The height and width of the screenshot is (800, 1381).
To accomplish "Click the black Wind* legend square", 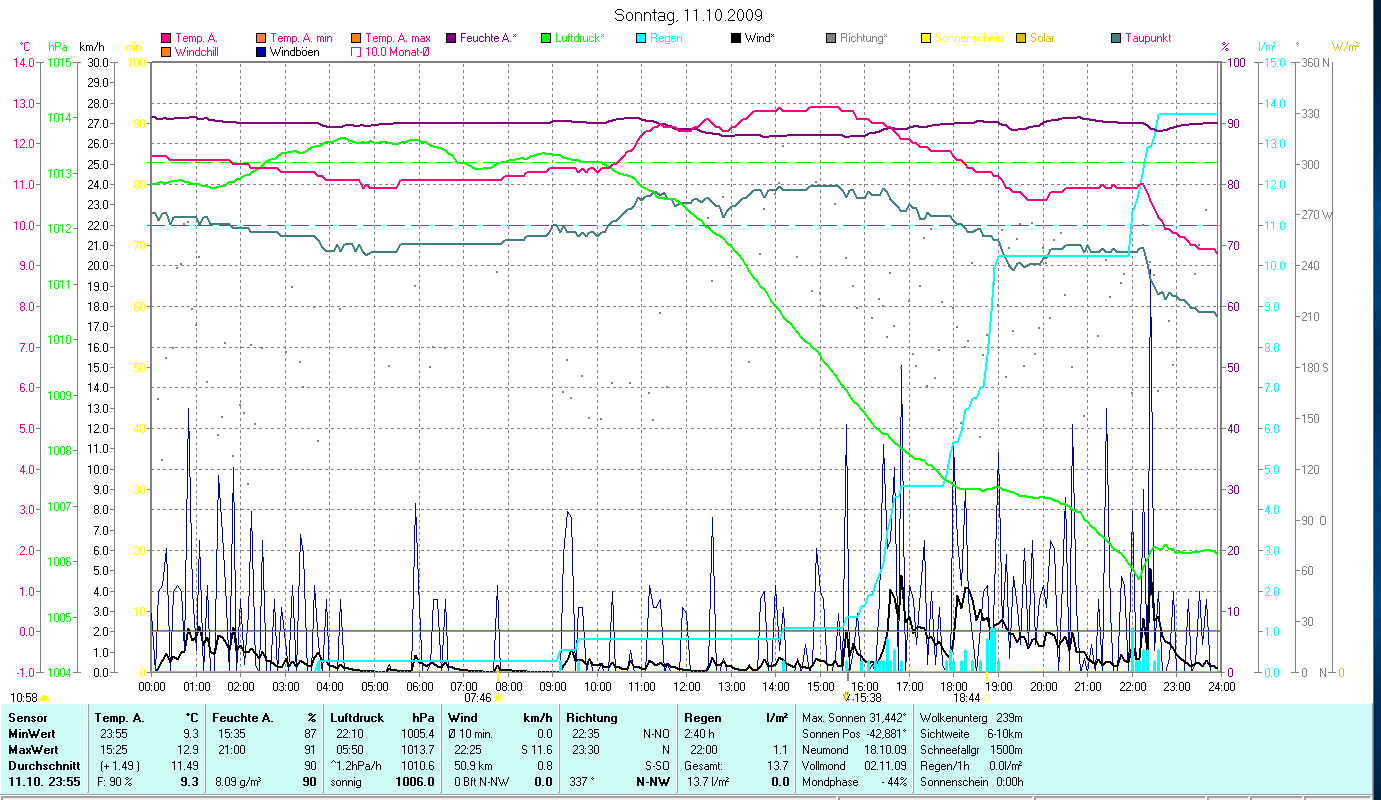I will [x=736, y=38].
